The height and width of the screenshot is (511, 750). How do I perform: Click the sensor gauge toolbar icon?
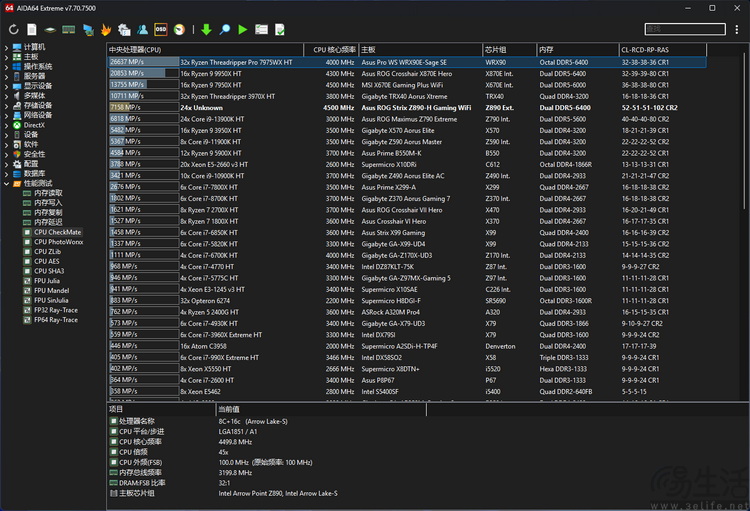click(x=179, y=30)
